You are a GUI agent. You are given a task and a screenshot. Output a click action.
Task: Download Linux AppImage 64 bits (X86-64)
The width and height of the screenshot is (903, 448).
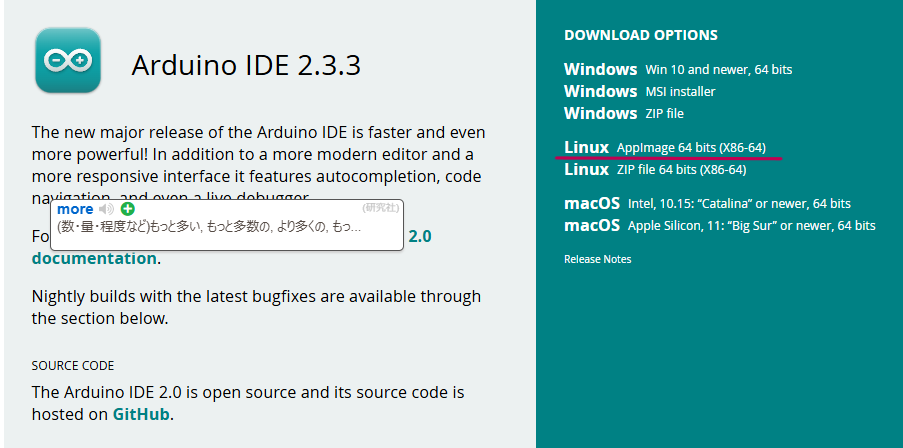665,148
